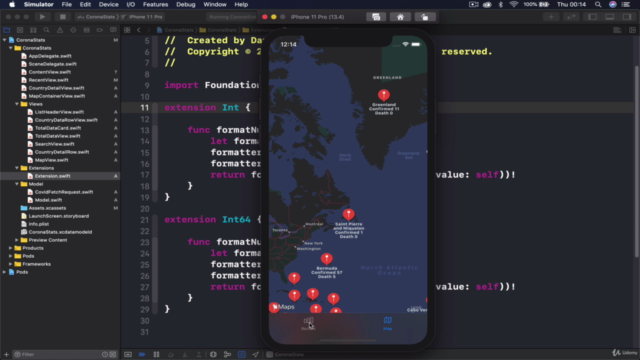This screenshot has width=640, height=360.
Task: Click the Add plus button in navigator footer
Action: [6, 354]
